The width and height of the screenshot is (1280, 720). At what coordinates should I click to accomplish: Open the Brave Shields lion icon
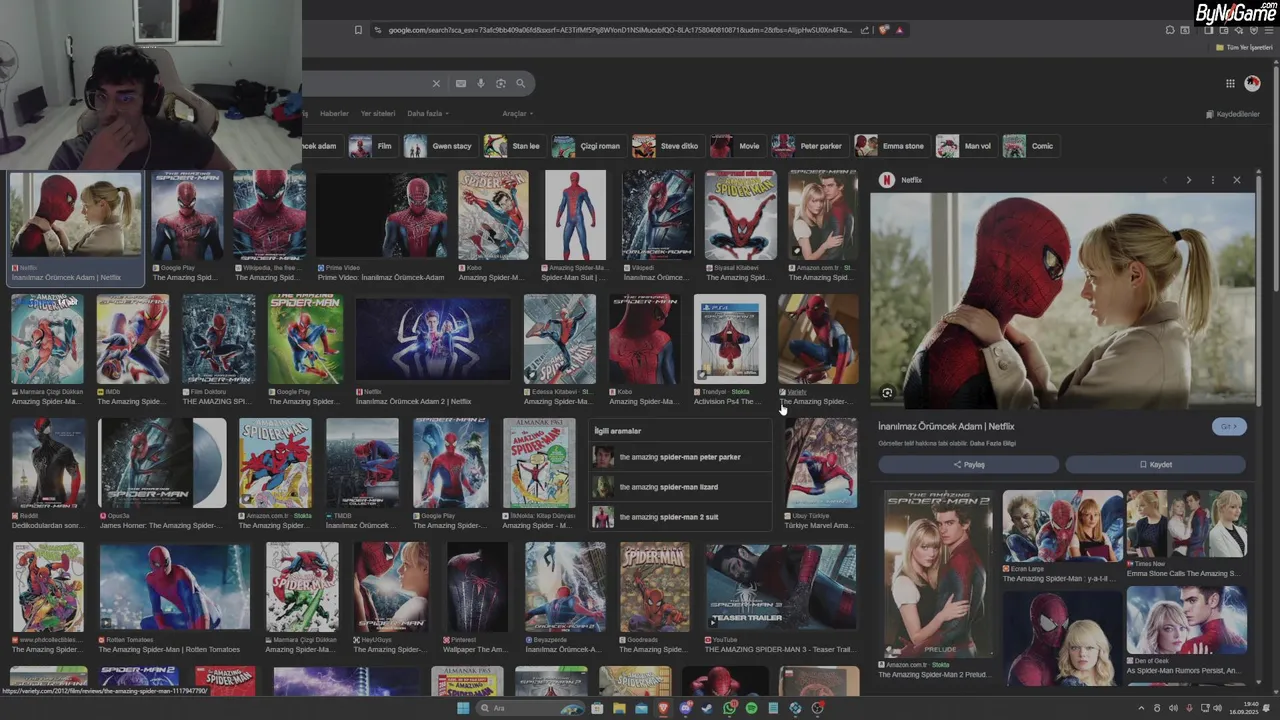click(x=884, y=30)
